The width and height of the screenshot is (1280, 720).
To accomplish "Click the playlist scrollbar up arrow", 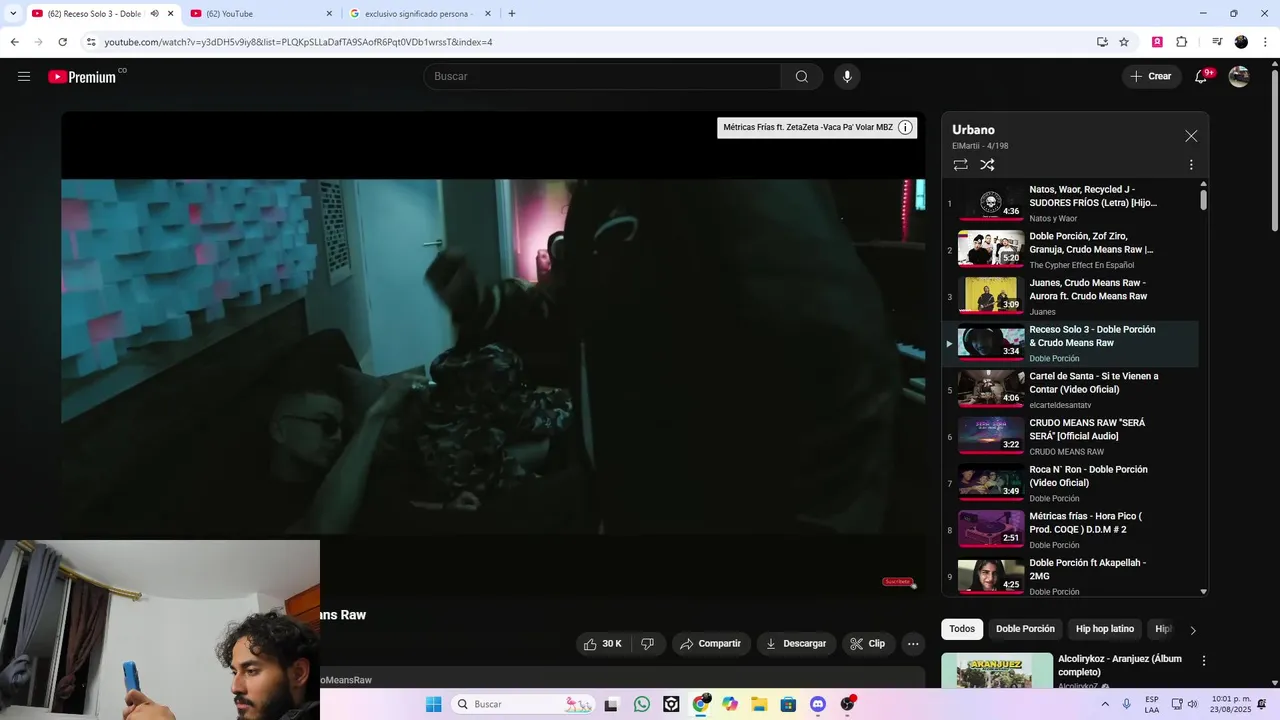I will coord(1203,184).
